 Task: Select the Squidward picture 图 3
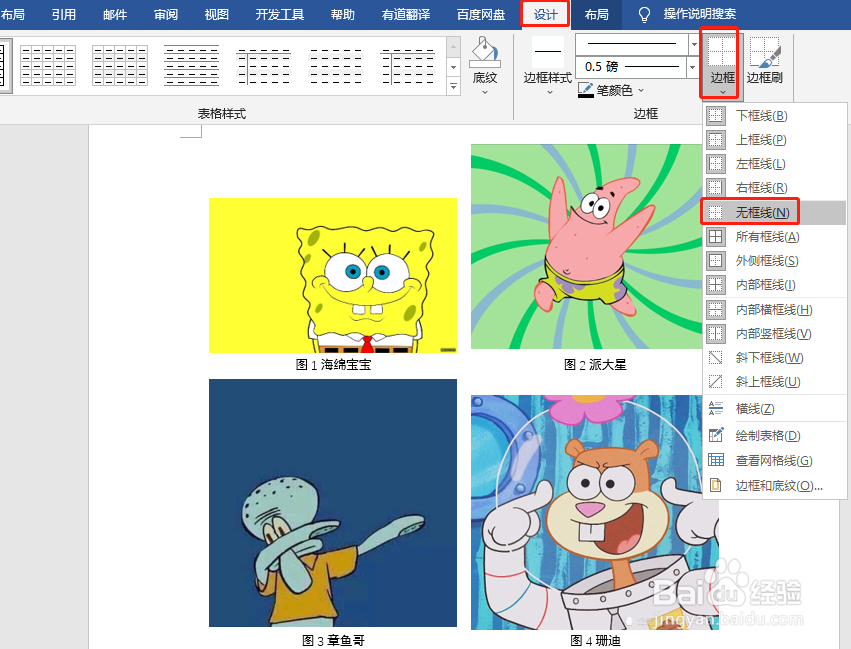(333, 502)
